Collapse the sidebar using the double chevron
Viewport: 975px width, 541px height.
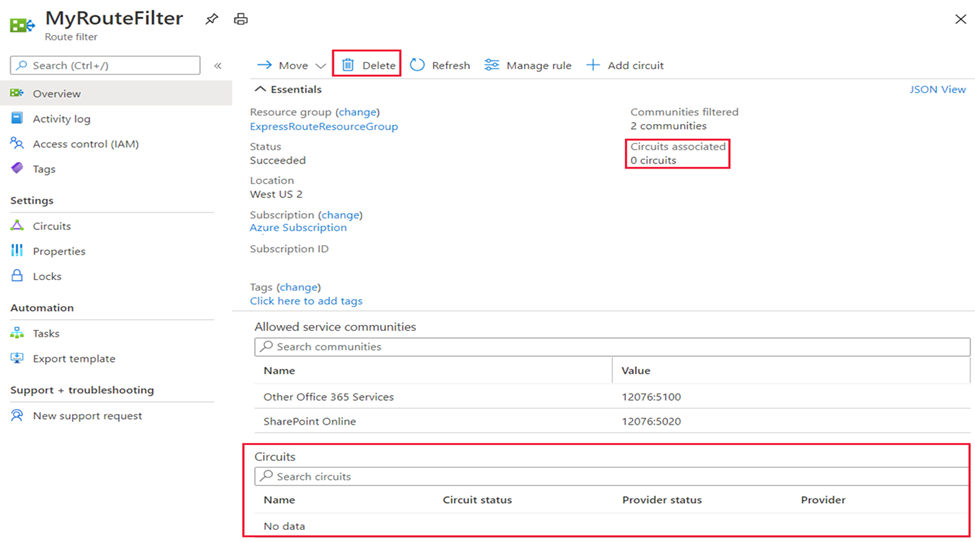point(218,66)
